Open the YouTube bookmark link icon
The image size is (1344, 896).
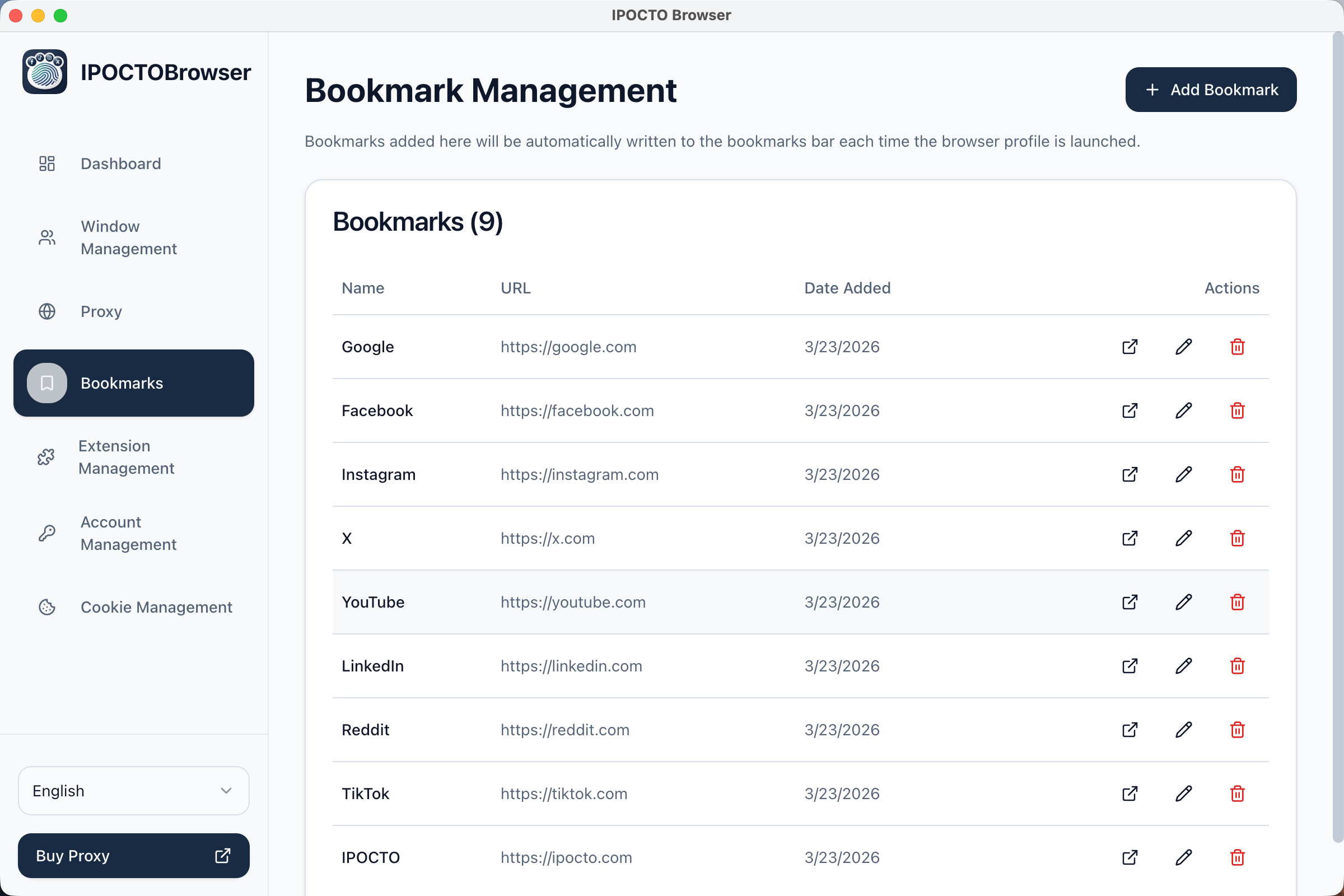pyautogui.click(x=1130, y=603)
